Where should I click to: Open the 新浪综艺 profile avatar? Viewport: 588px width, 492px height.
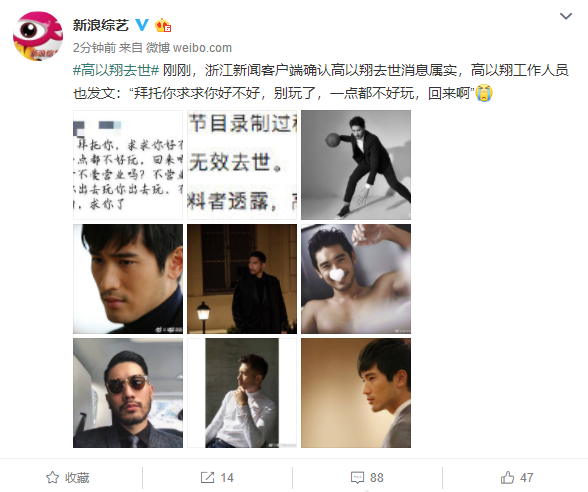pyautogui.click(x=38, y=36)
